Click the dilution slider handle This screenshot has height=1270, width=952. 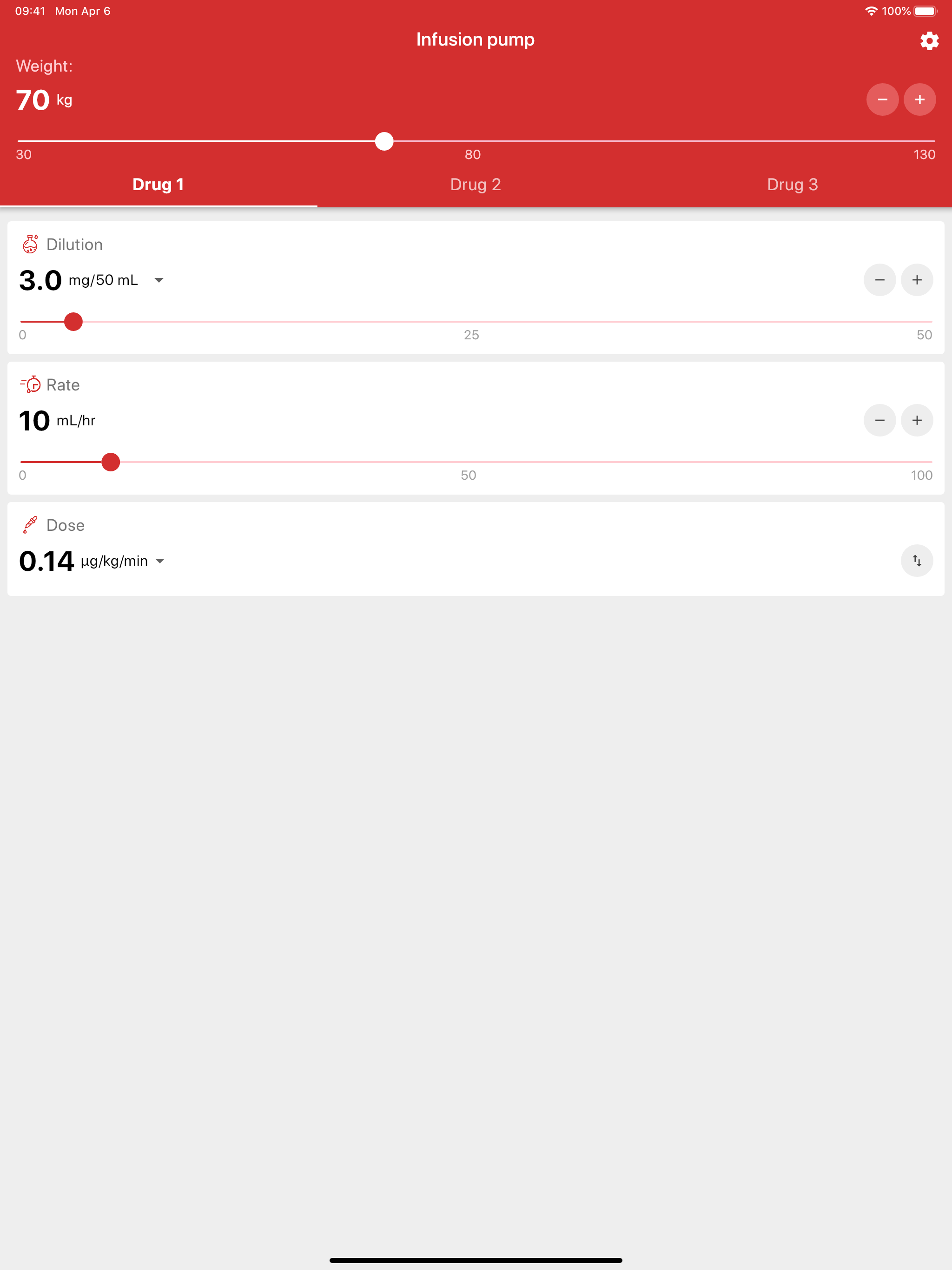click(x=73, y=322)
